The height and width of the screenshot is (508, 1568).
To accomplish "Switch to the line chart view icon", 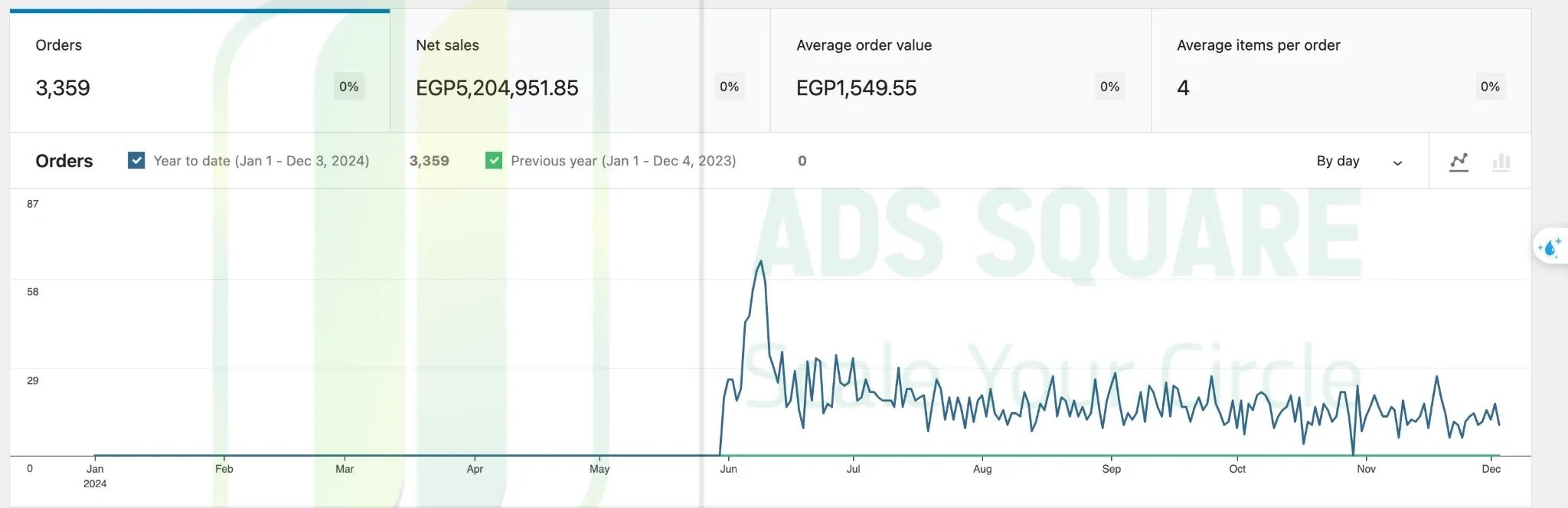I will 1459,161.
